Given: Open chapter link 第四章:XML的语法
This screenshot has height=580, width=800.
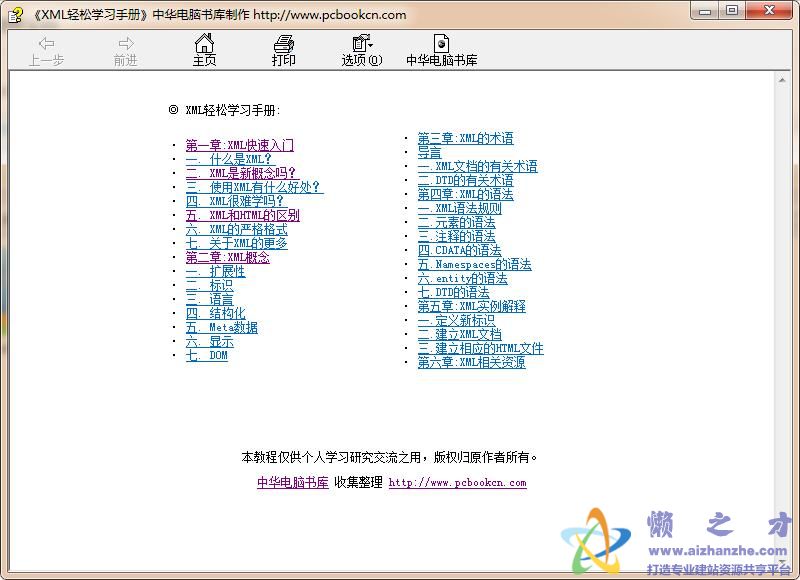Looking at the screenshot, I should (463, 192).
